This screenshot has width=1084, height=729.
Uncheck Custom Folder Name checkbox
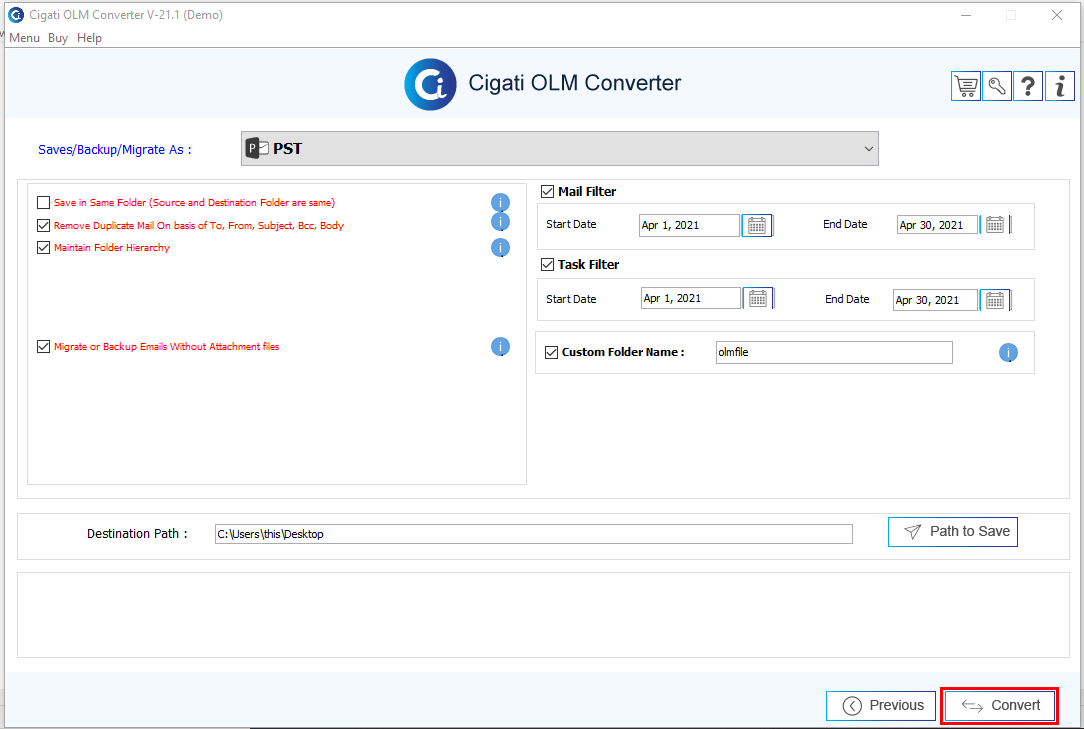552,352
